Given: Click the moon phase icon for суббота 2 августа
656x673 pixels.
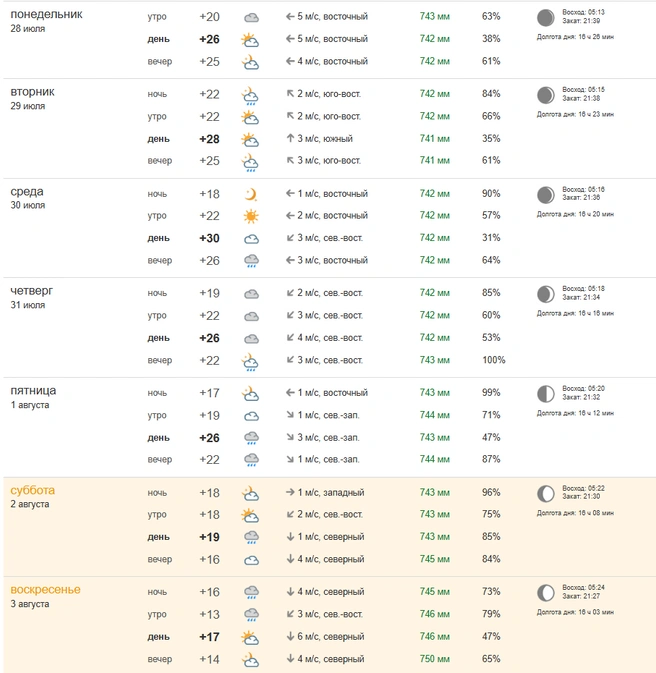Looking at the screenshot, I should pos(546,494).
